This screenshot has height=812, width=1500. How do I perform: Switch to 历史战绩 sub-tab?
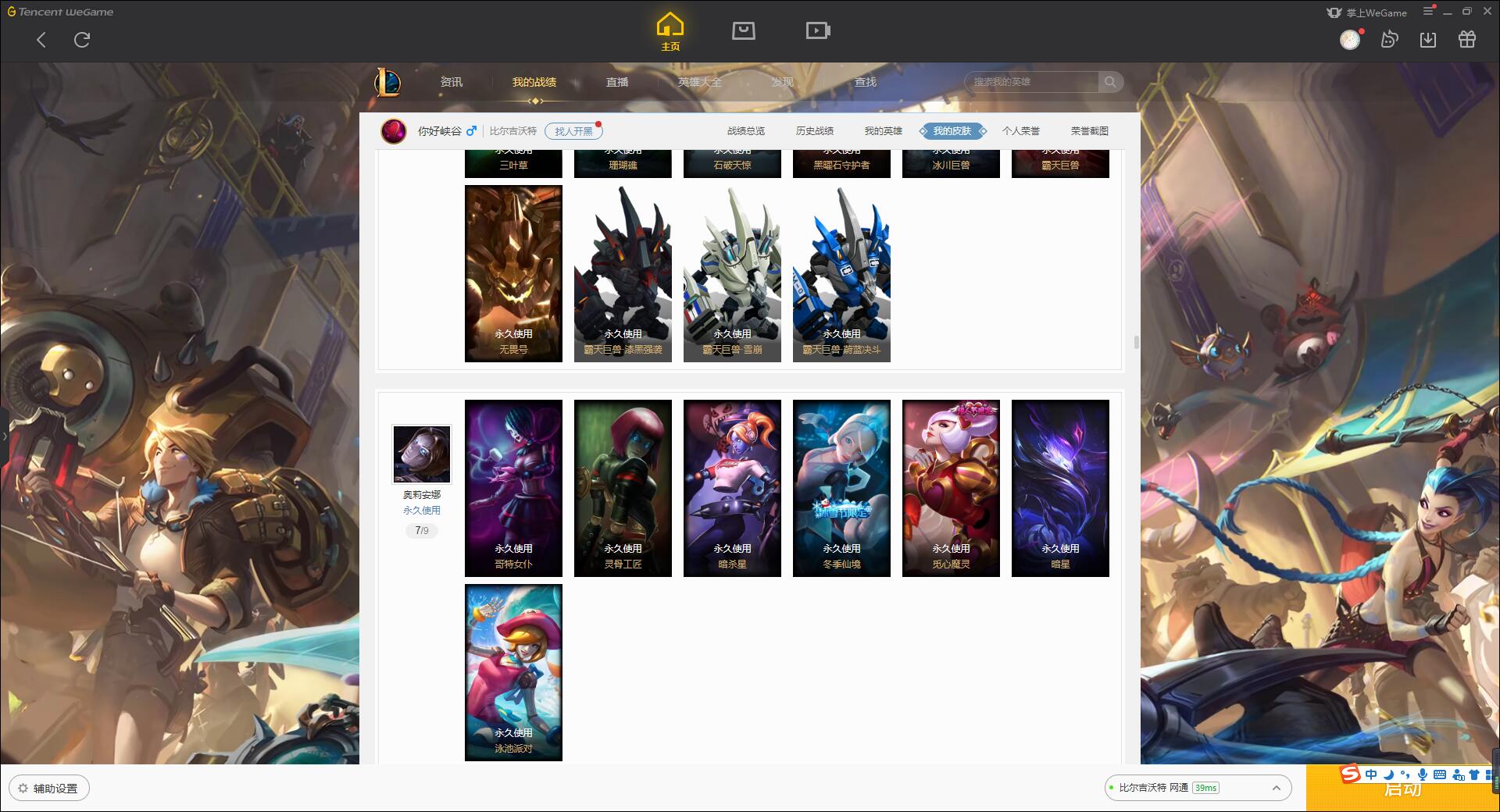click(x=815, y=131)
